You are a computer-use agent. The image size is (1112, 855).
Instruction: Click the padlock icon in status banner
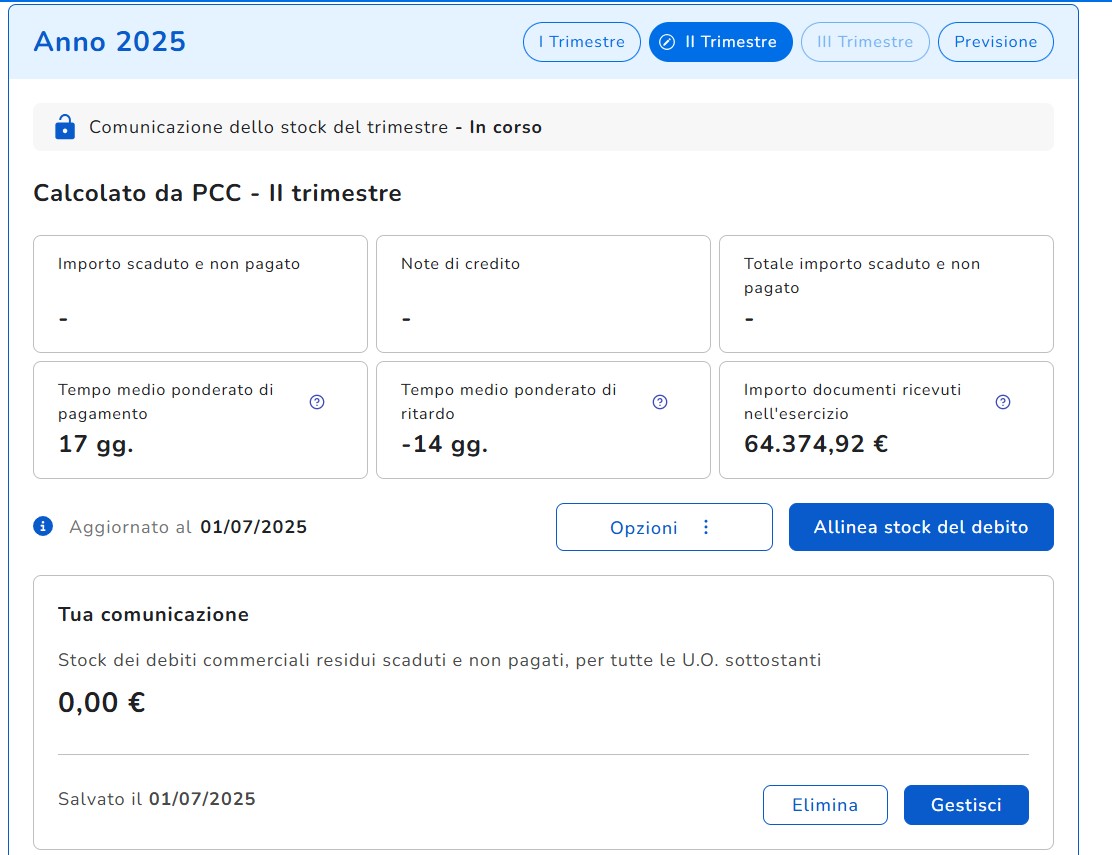pyautogui.click(x=65, y=127)
